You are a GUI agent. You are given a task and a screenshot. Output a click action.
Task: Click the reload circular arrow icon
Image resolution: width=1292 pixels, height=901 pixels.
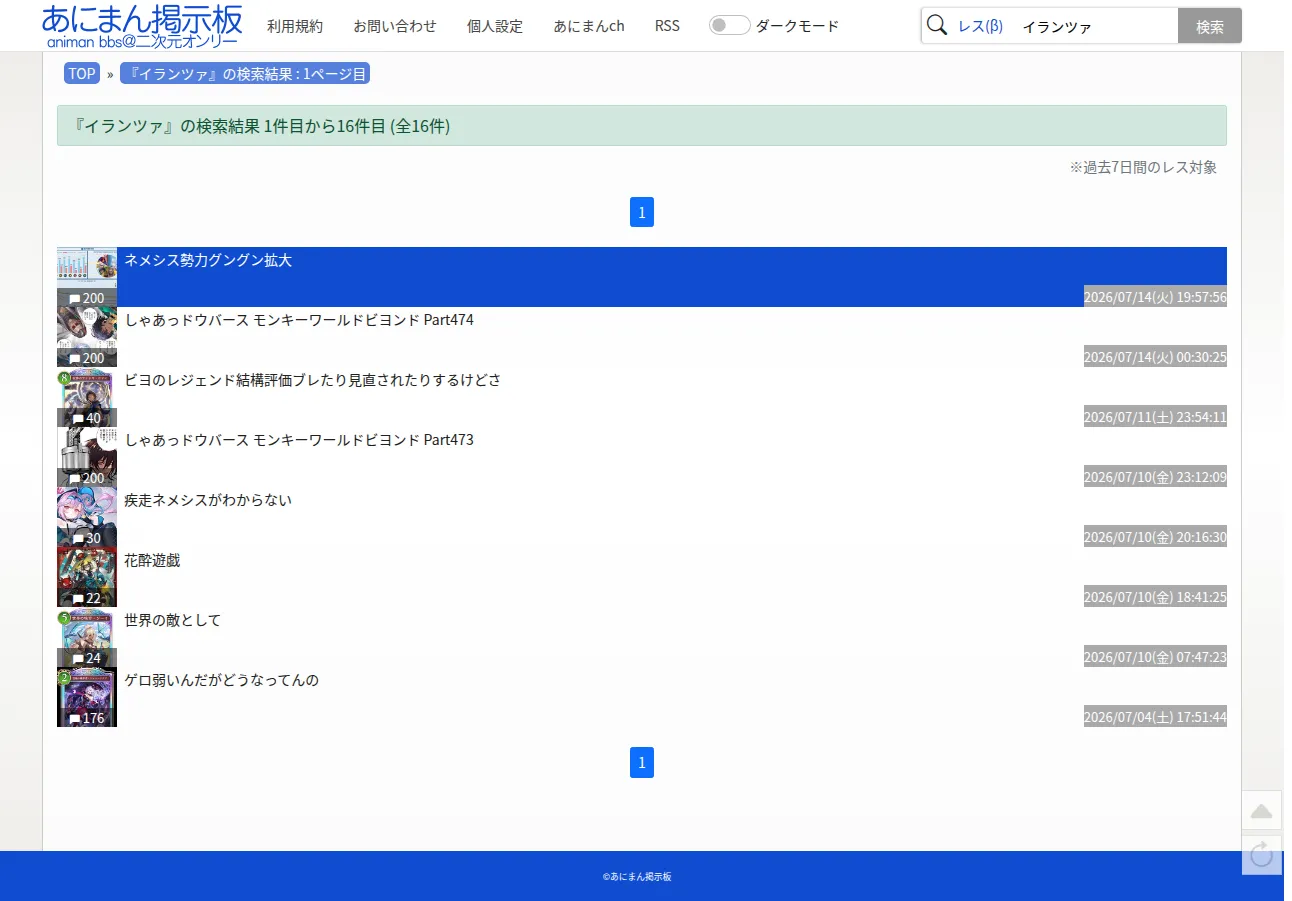point(1261,854)
